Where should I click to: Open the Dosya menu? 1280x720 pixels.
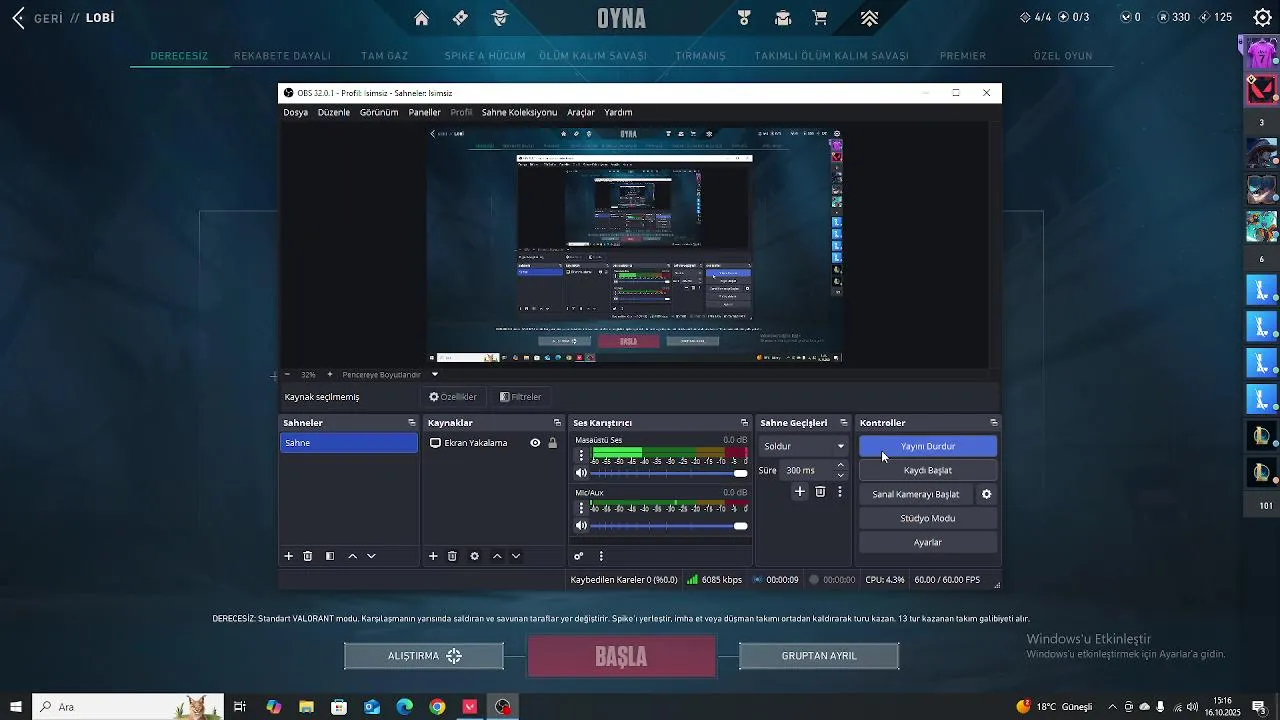296,112
